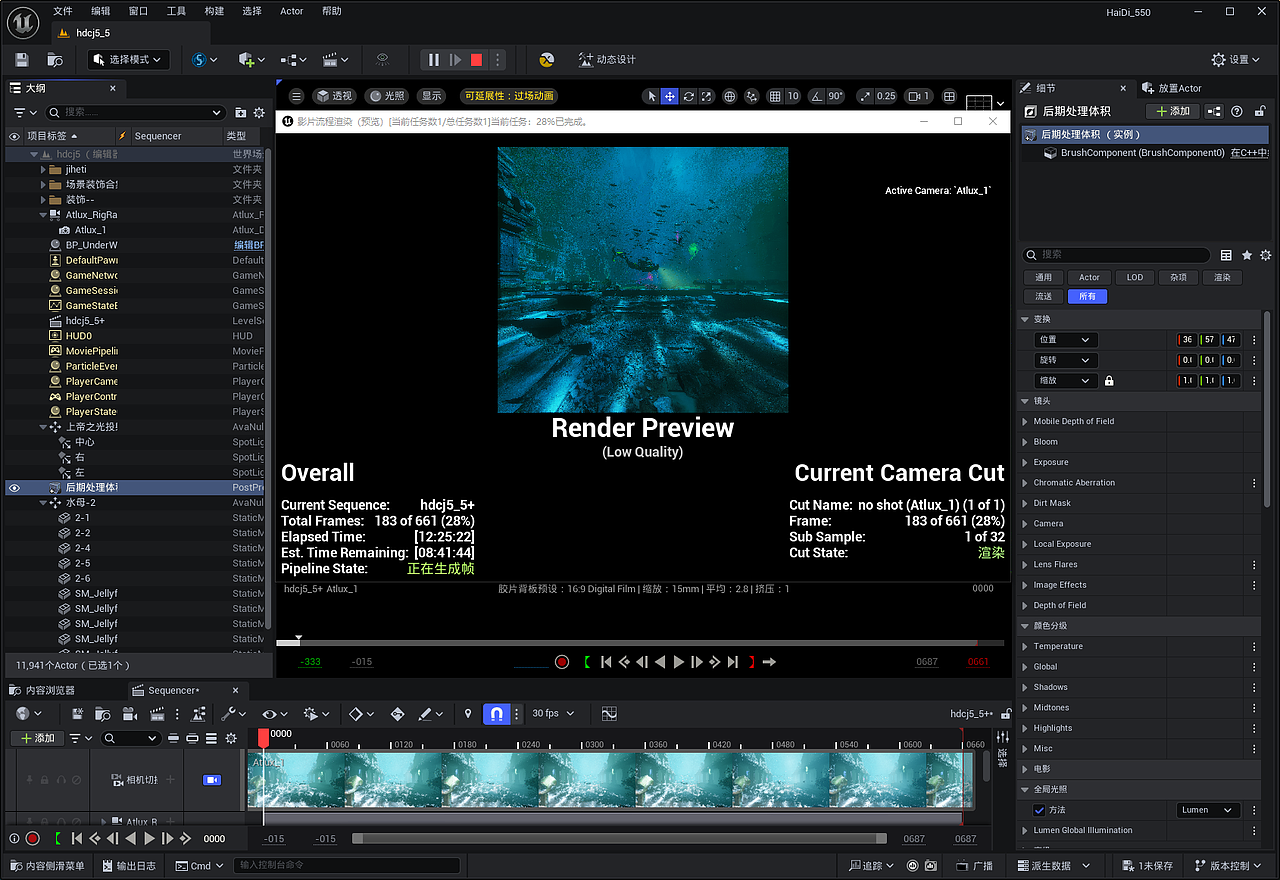Open the 设置 settings dropdown

(x=1236, y=60)
